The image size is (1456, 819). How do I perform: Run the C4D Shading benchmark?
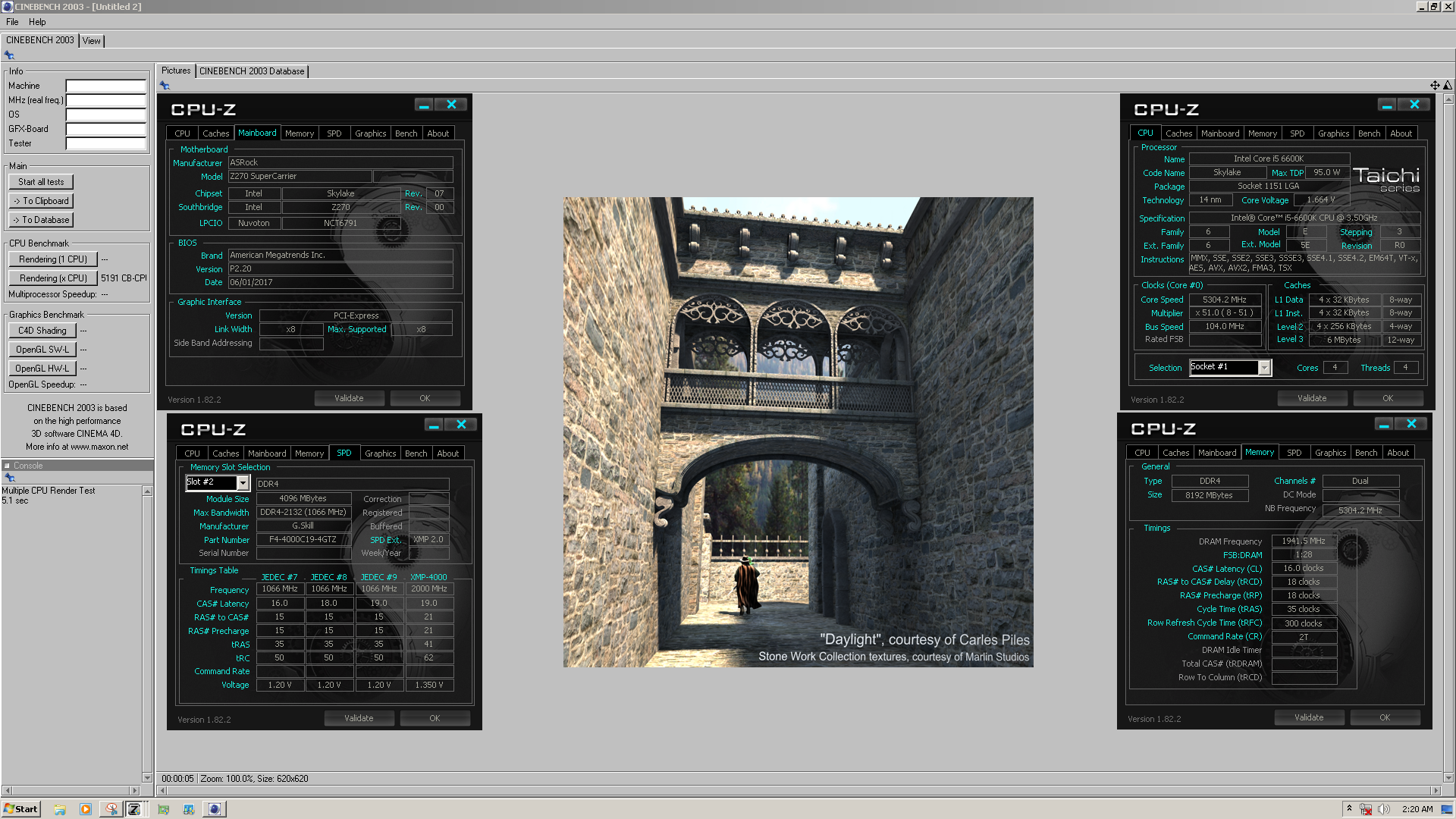pos(42,331)
